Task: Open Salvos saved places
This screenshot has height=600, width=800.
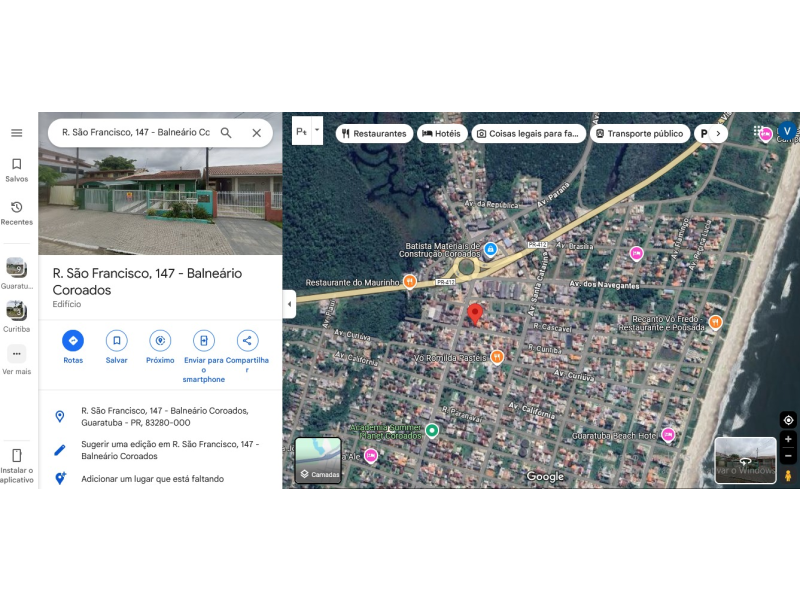Action: 16,170
